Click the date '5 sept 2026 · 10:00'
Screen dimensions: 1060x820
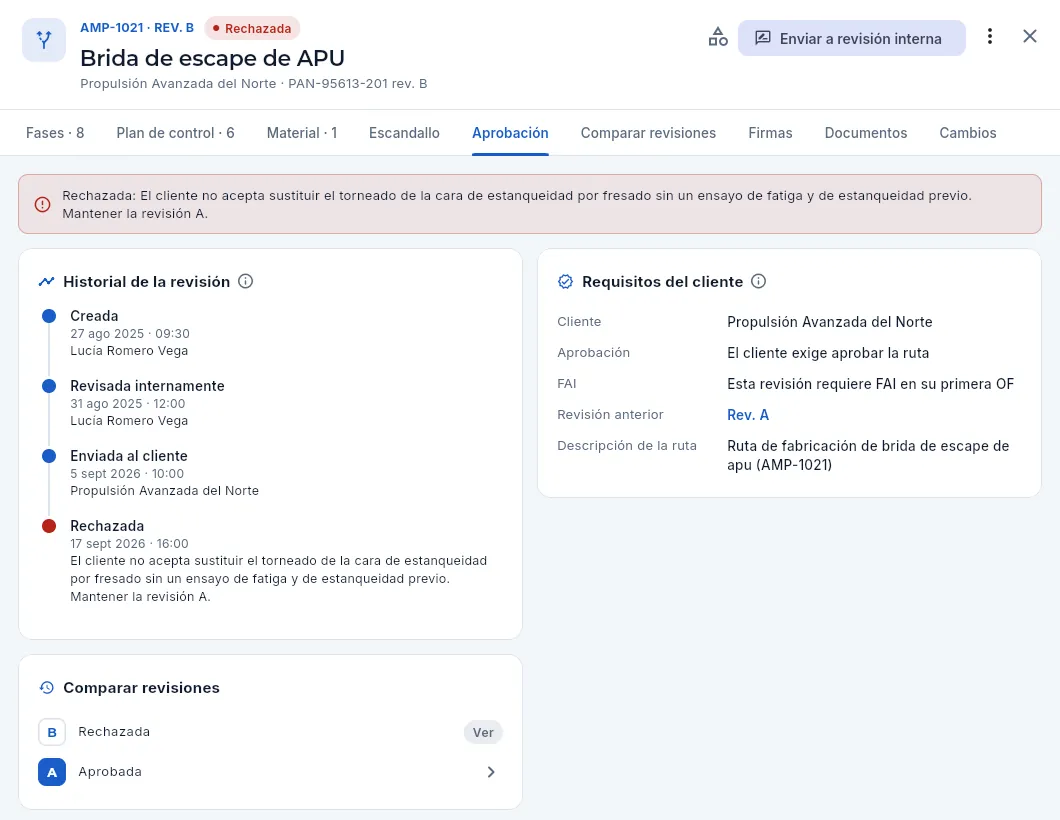[x=127, y=473]
